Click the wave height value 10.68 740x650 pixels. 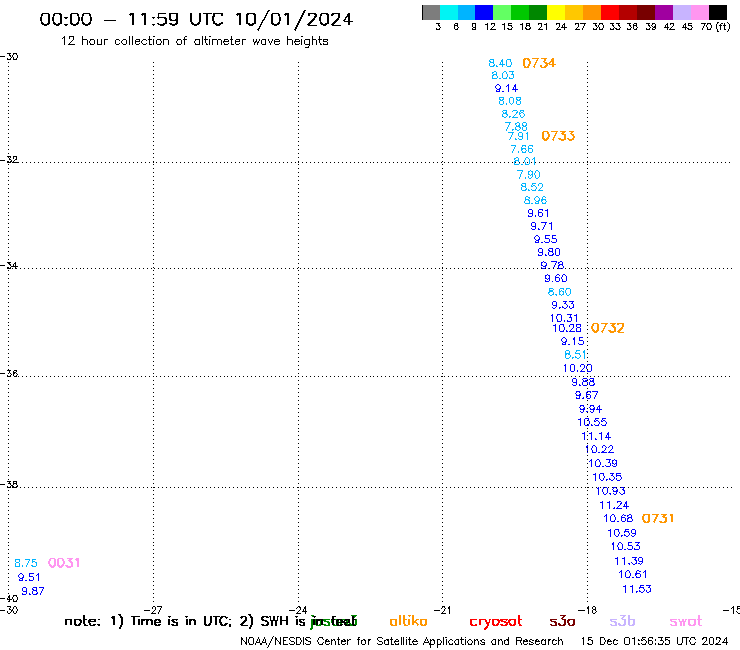tap(618, 518)
